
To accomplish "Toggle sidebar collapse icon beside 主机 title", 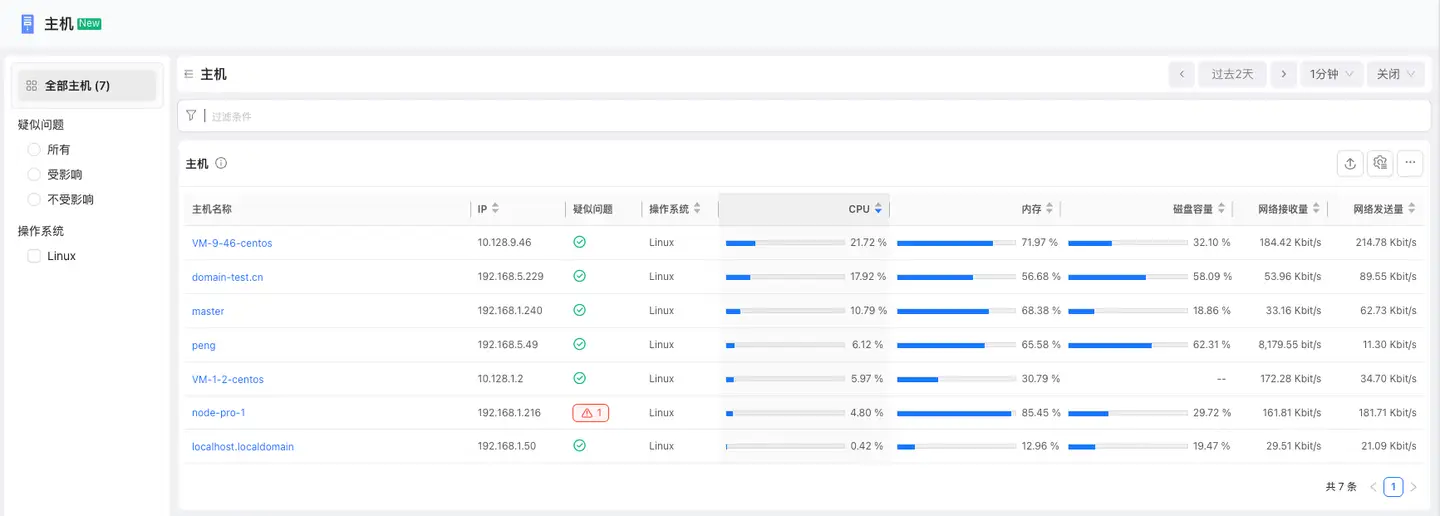I will (x=189, y=74).
